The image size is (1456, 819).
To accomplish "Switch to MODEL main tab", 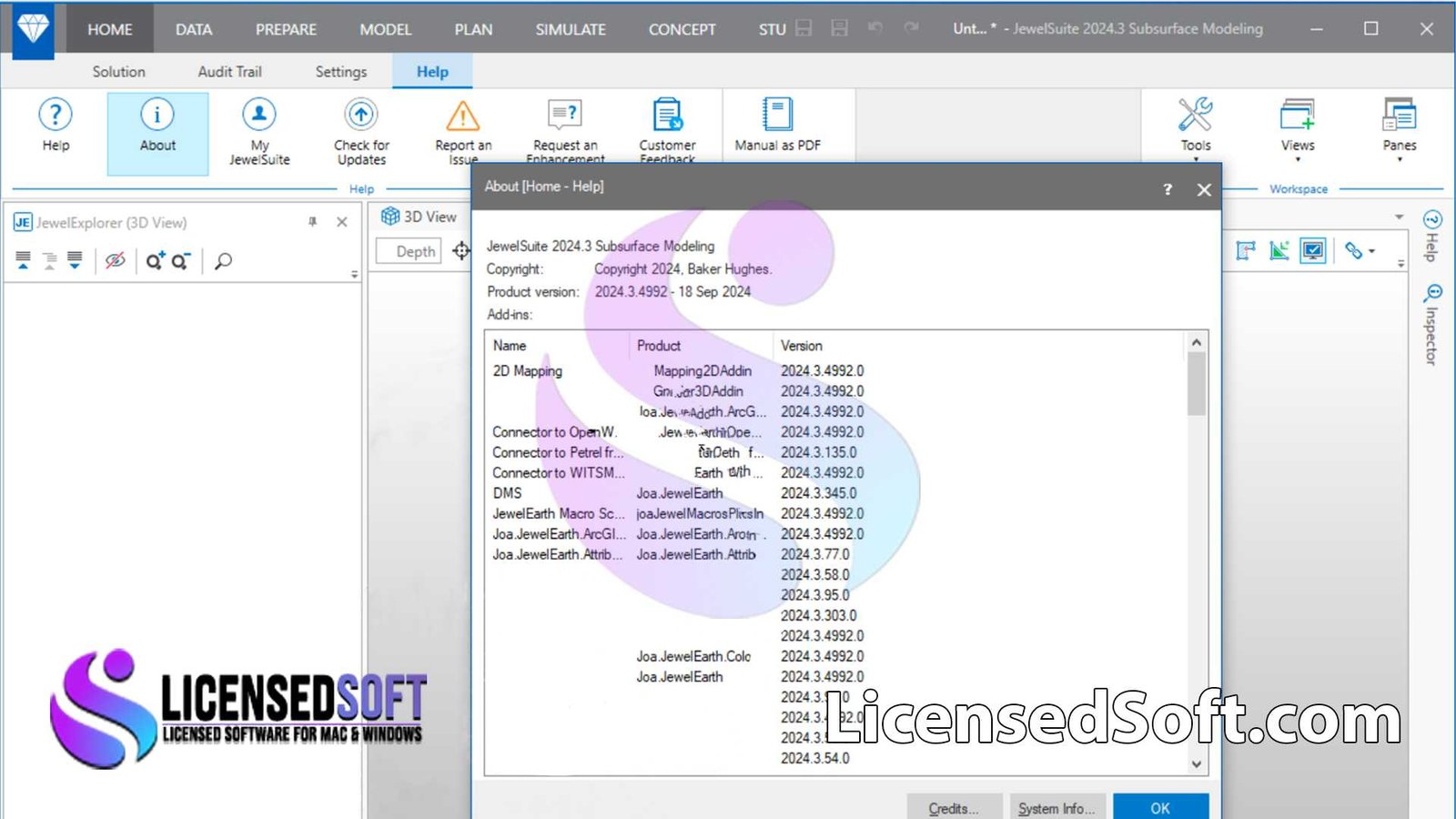I will [386, 29].
